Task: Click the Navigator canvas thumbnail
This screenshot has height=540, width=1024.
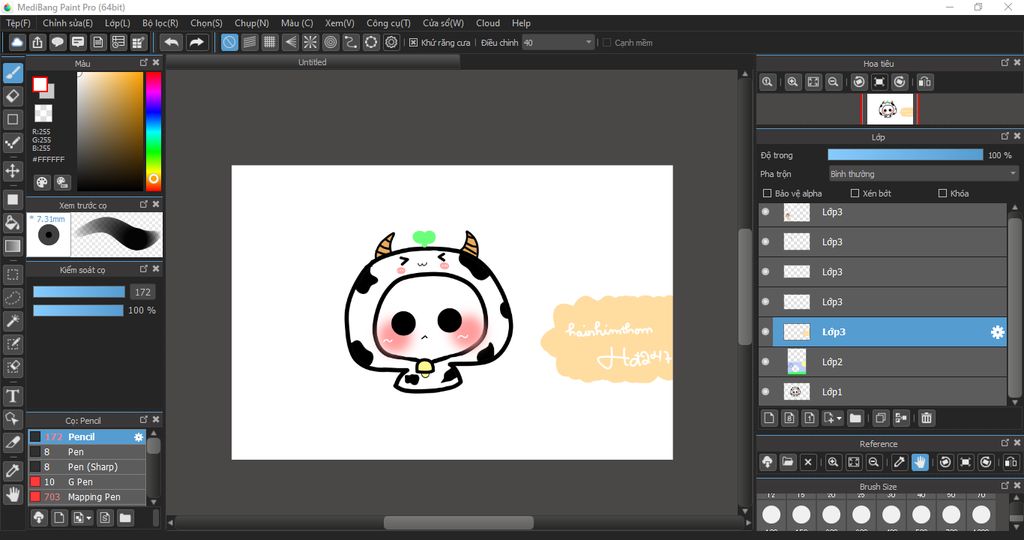Action: [x=889, y=110]
